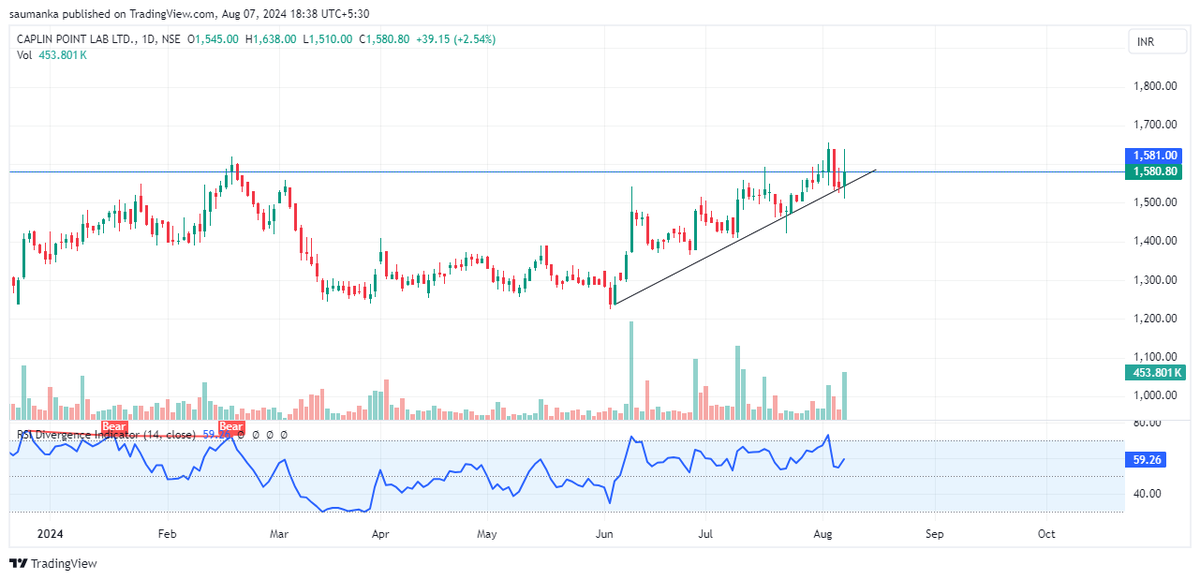Click the 1,100.00 price axis level

1154,357
